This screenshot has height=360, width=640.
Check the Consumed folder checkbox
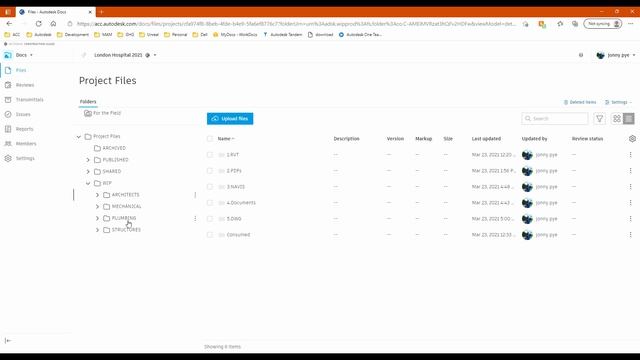pos(210,235)
